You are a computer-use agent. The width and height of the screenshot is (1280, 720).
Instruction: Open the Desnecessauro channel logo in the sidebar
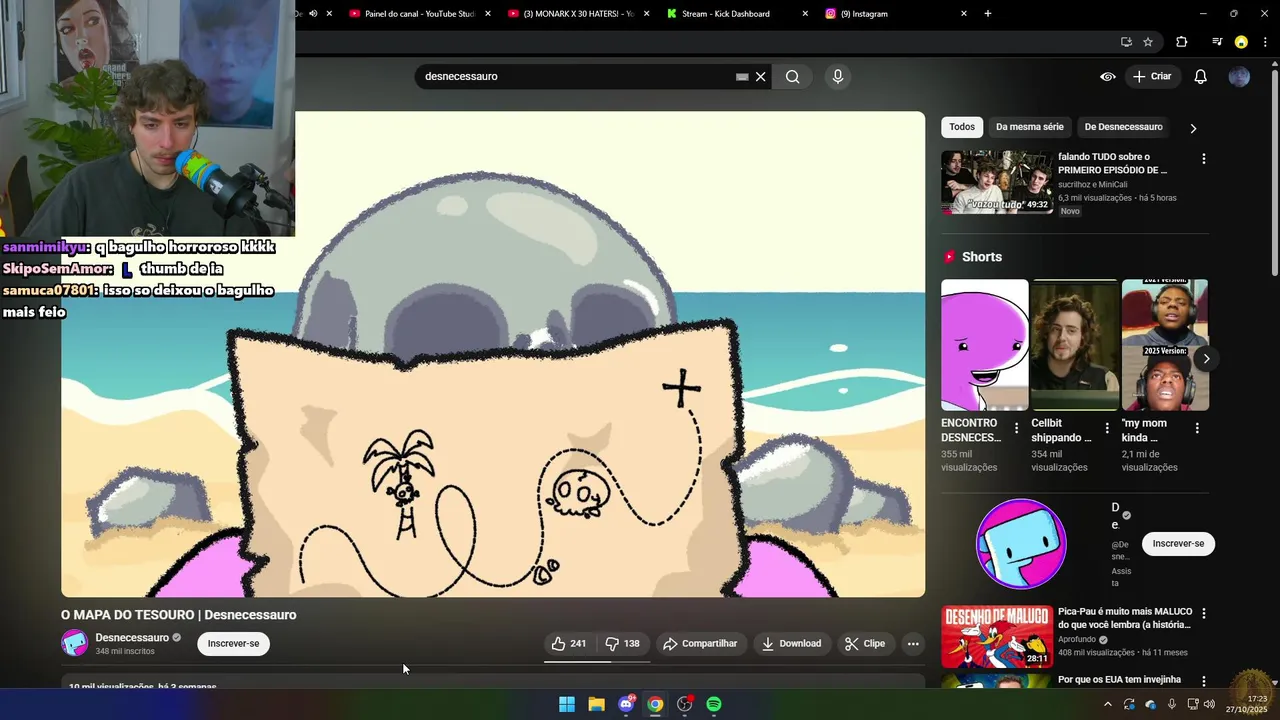tap(1021, 544)
